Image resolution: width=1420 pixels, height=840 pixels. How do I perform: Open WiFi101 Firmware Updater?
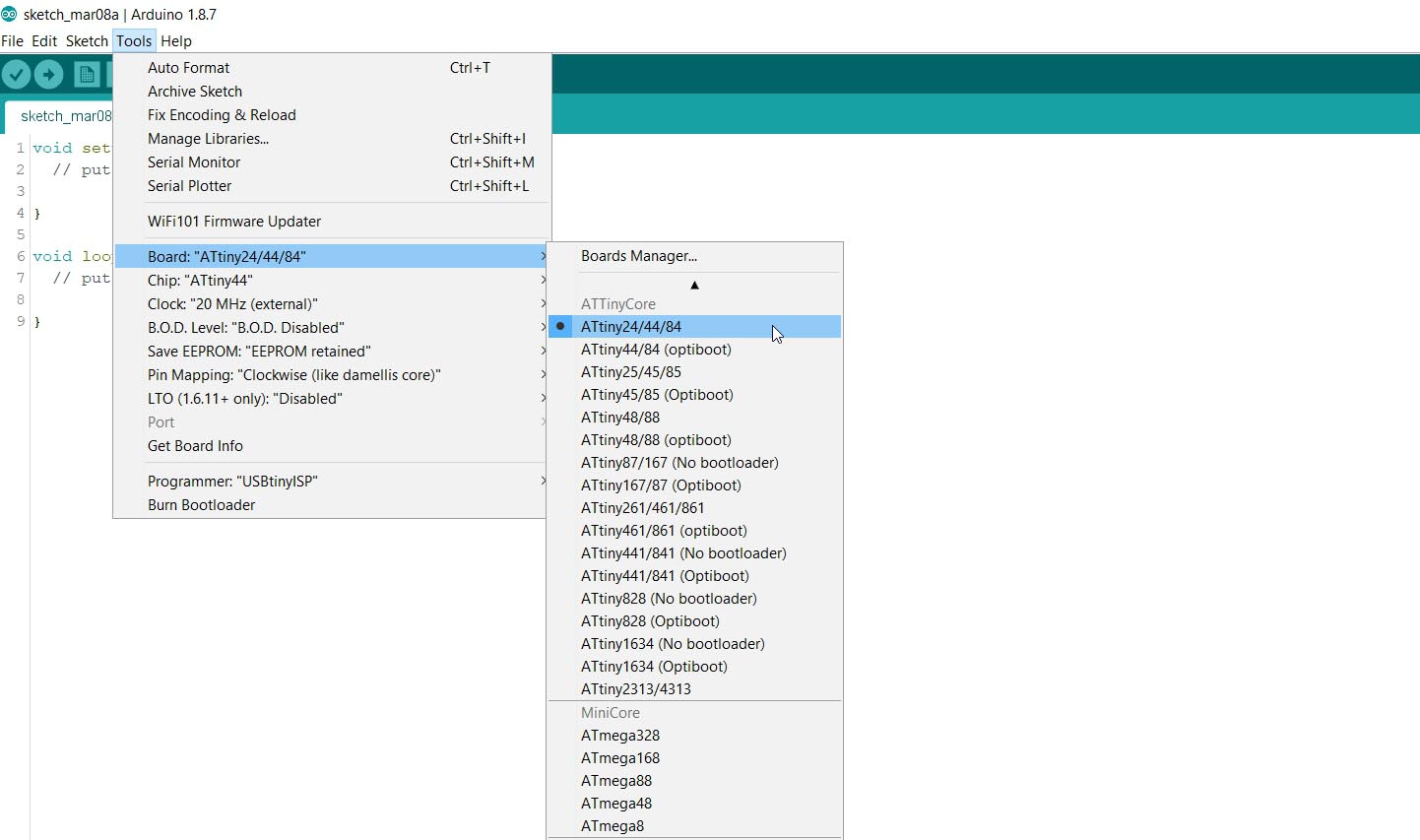tap(332, 221)
